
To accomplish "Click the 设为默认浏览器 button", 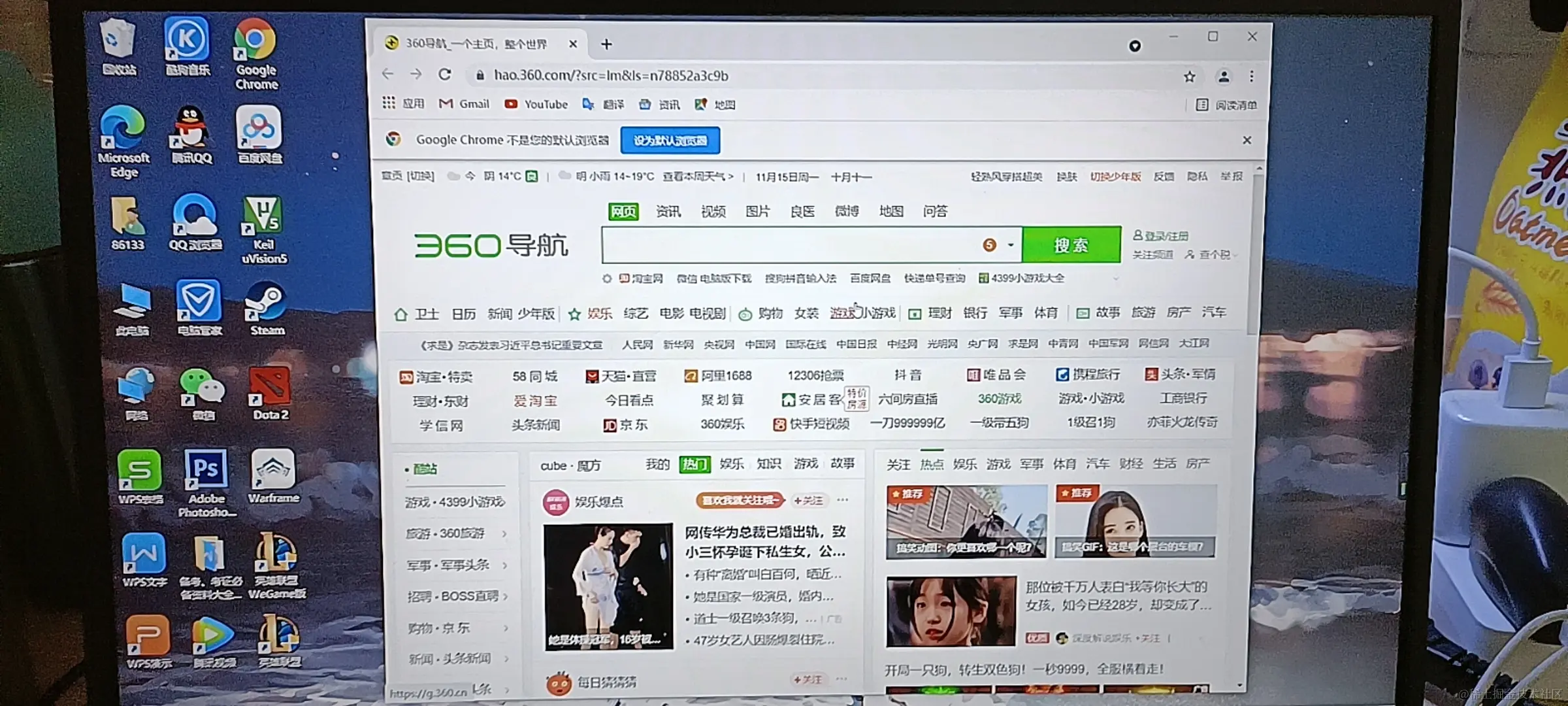I will coord(670,141).
